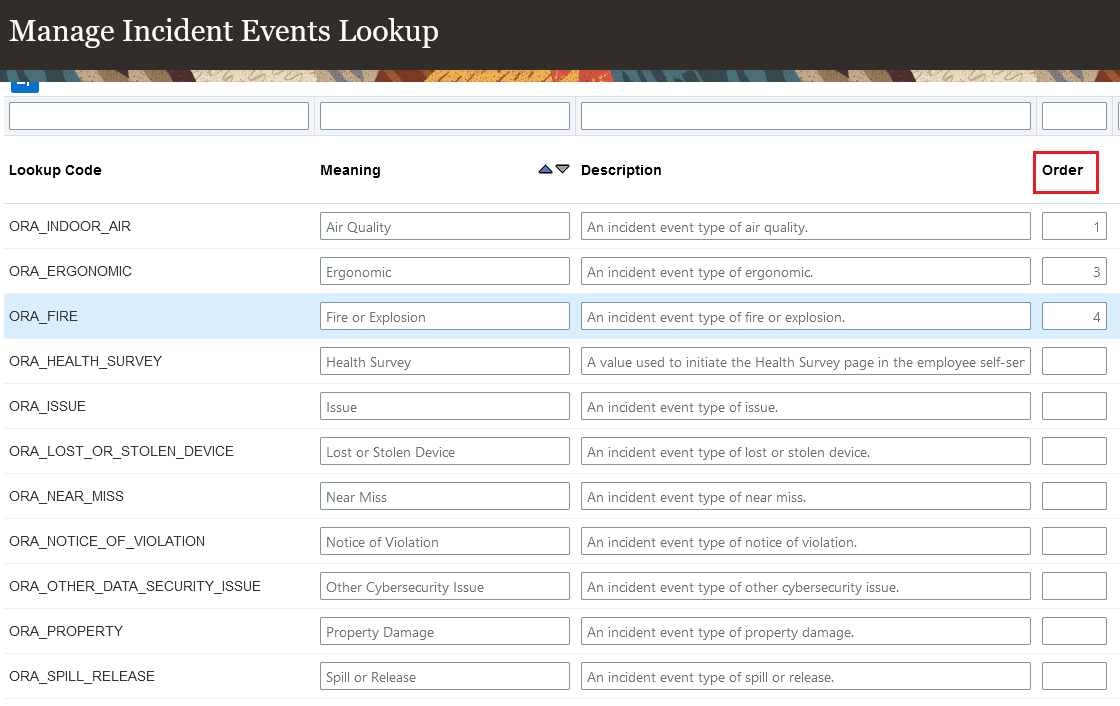Edit the Lost or Stolen Device meaning
The image size is (1120, 706).
[444, 452]
